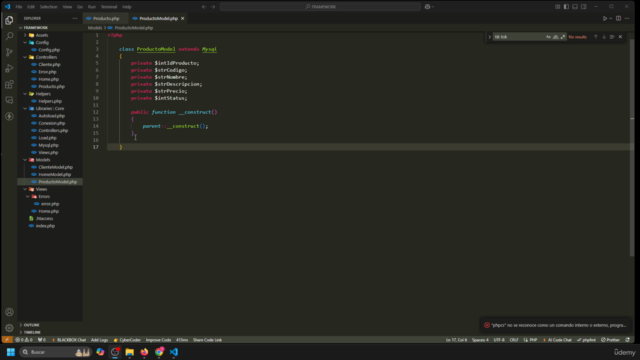Open the Terminal menu
This screenshot has height=360, width=640.
(109, 7)
